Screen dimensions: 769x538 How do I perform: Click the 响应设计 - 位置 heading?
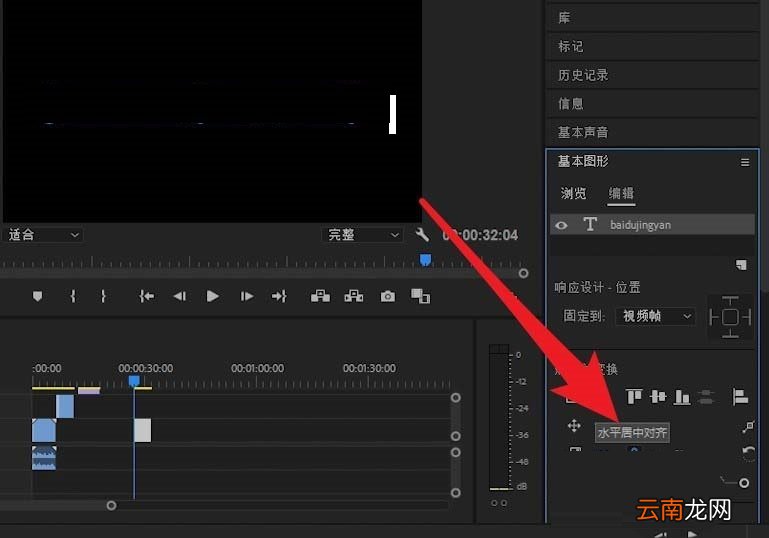point(597,287)
